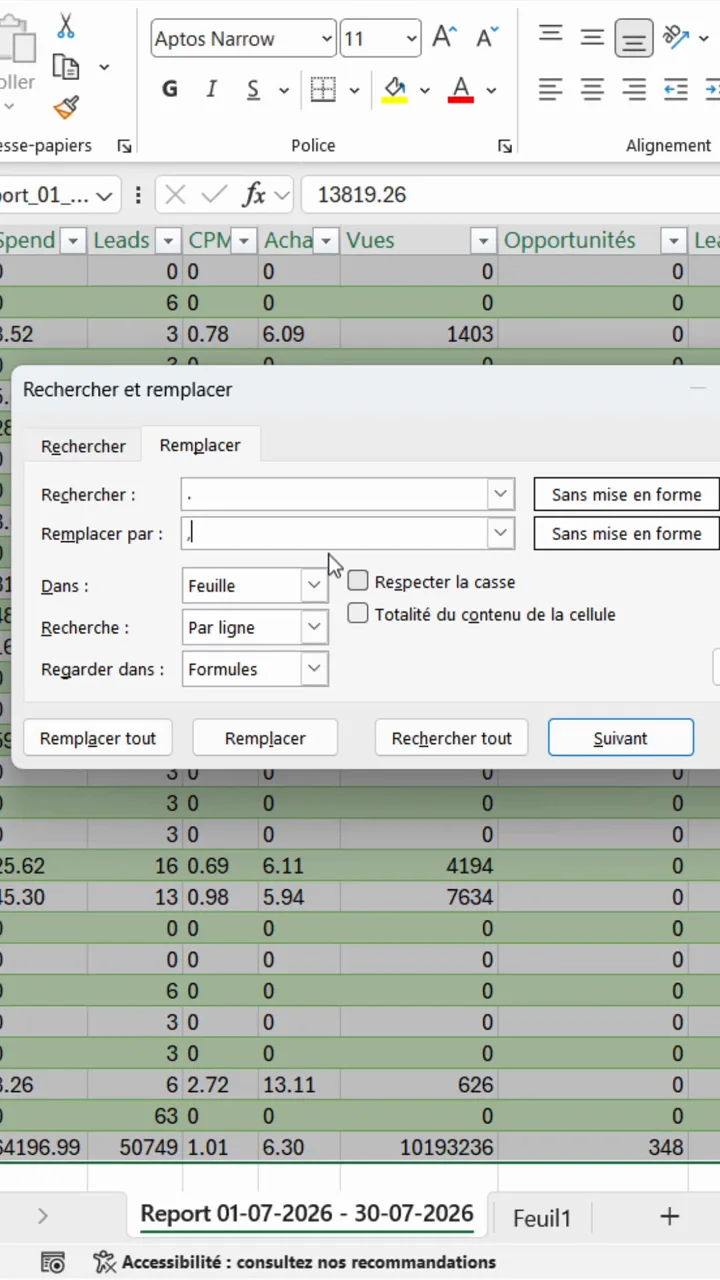Screen dimensions: 720x1280
Task: Open Police dialog launcher
Action: [x=505, y=146]
